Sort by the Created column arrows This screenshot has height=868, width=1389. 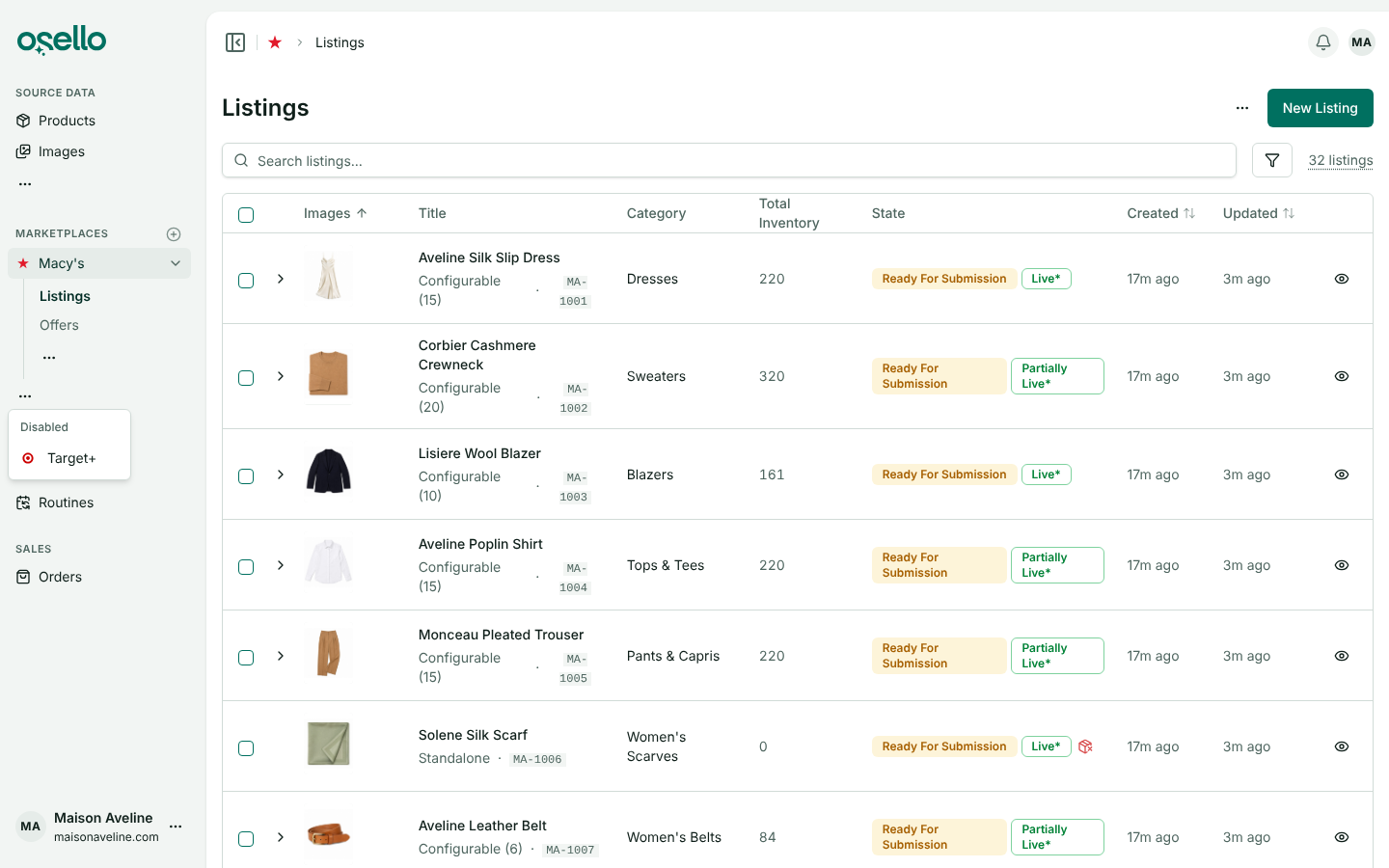click(1189, 213)
